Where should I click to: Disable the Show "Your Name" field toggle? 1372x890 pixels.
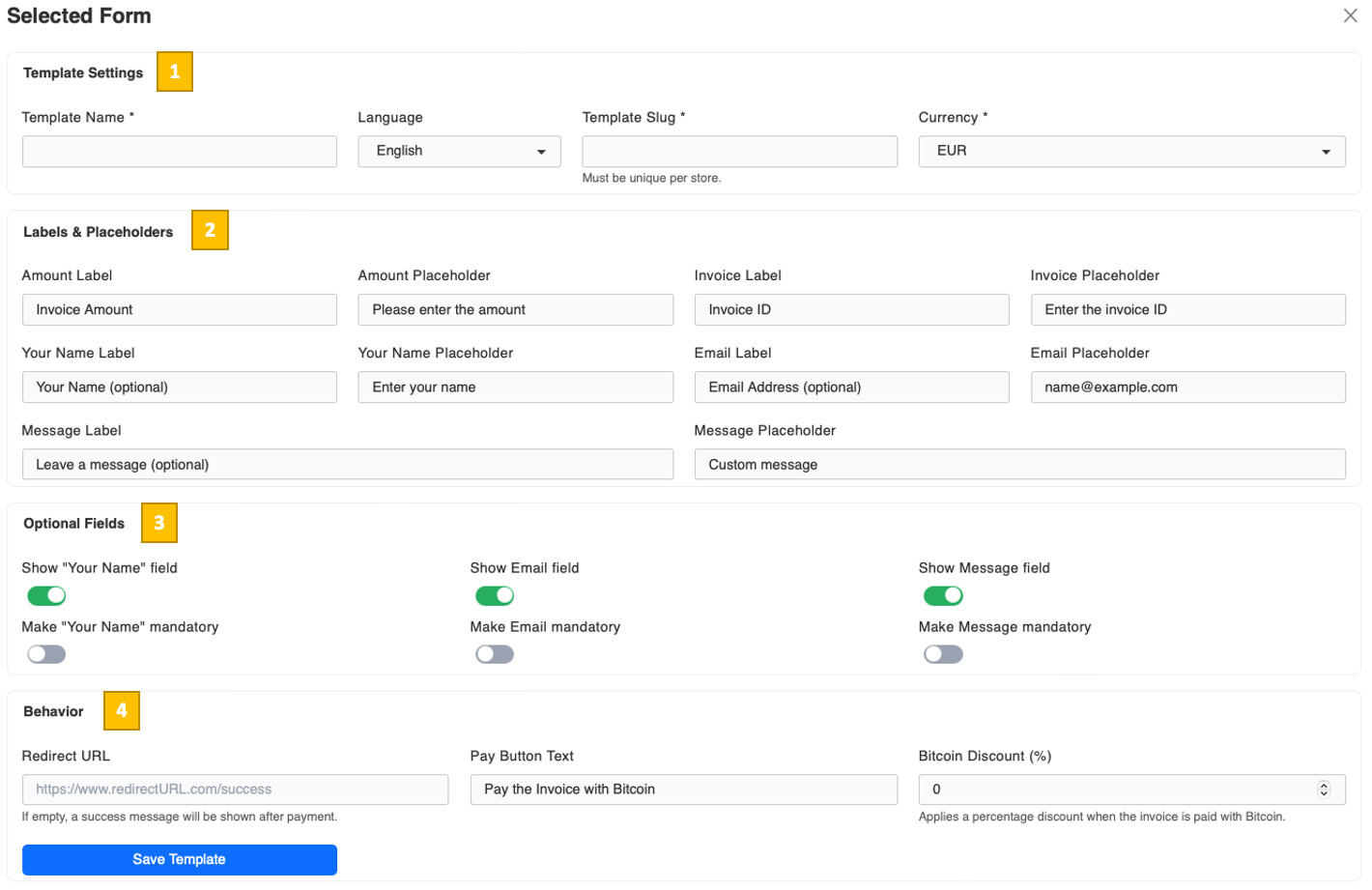[x=45, y=595]
